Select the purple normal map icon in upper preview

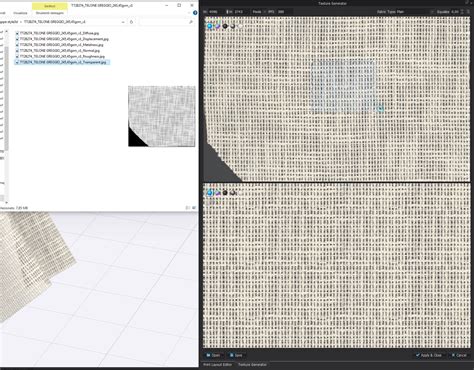pyautogui.click(x=217, y=26)
